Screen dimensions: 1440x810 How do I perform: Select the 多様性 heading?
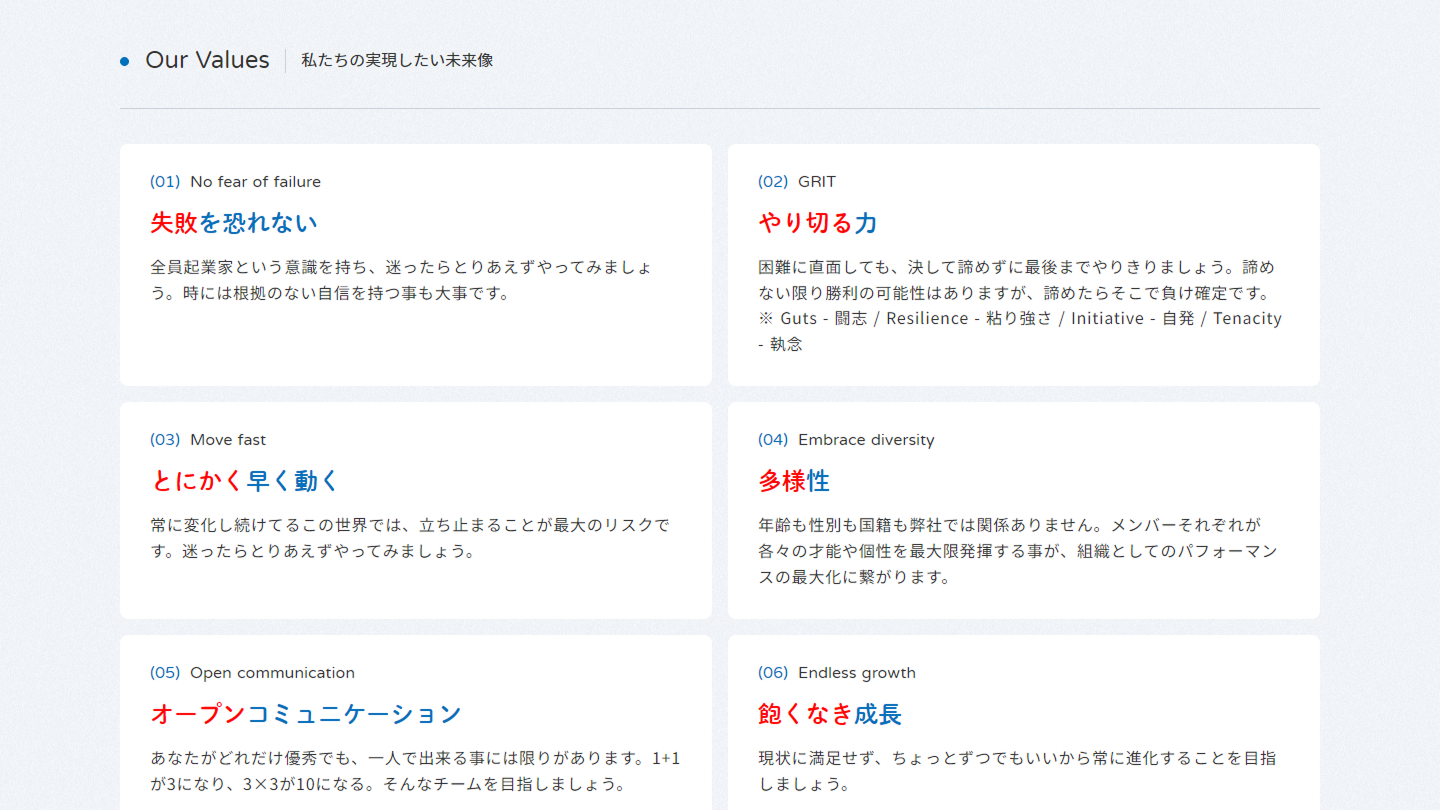(794, 481)
